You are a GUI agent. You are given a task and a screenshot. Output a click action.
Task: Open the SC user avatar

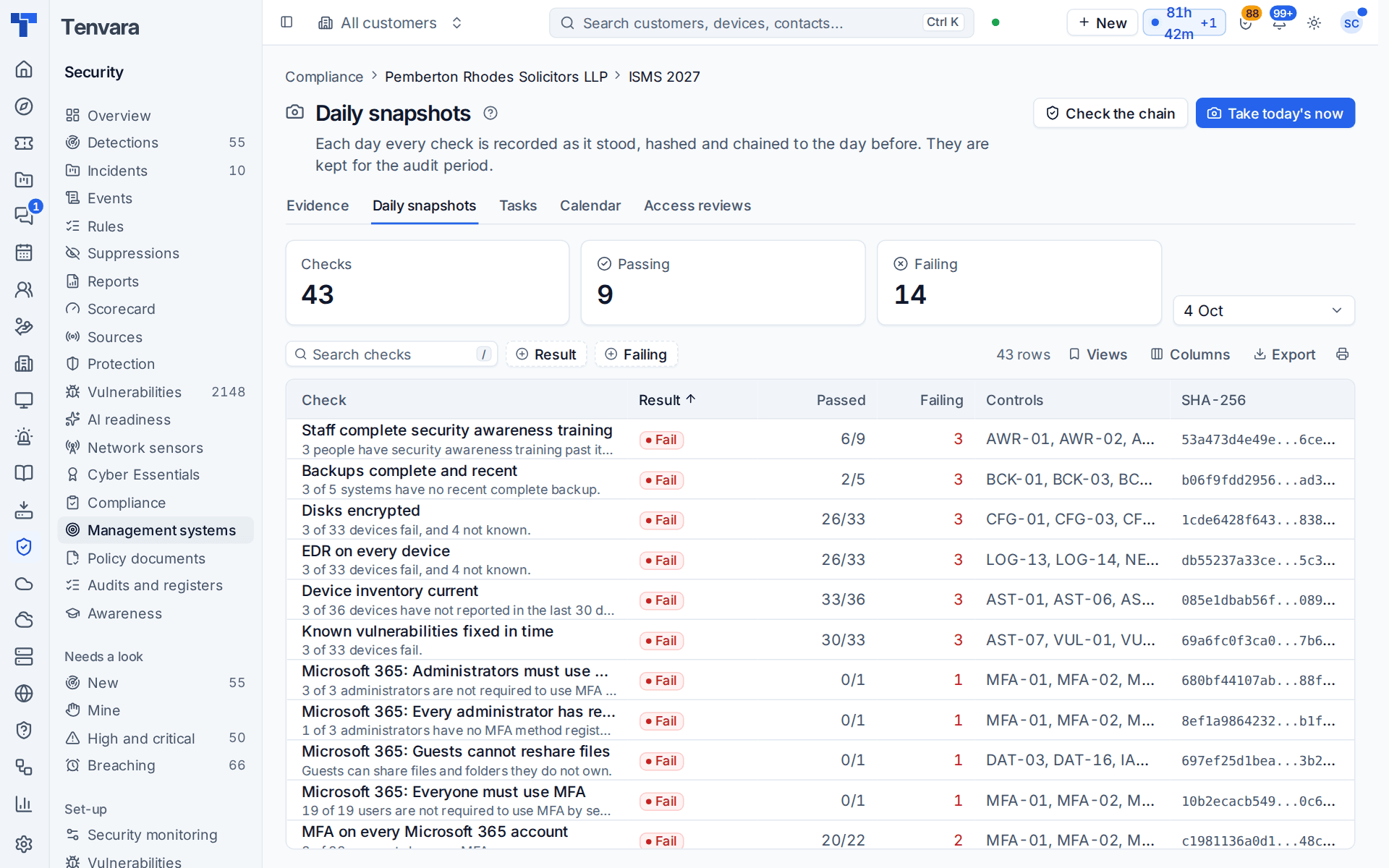click(1351, 23)
